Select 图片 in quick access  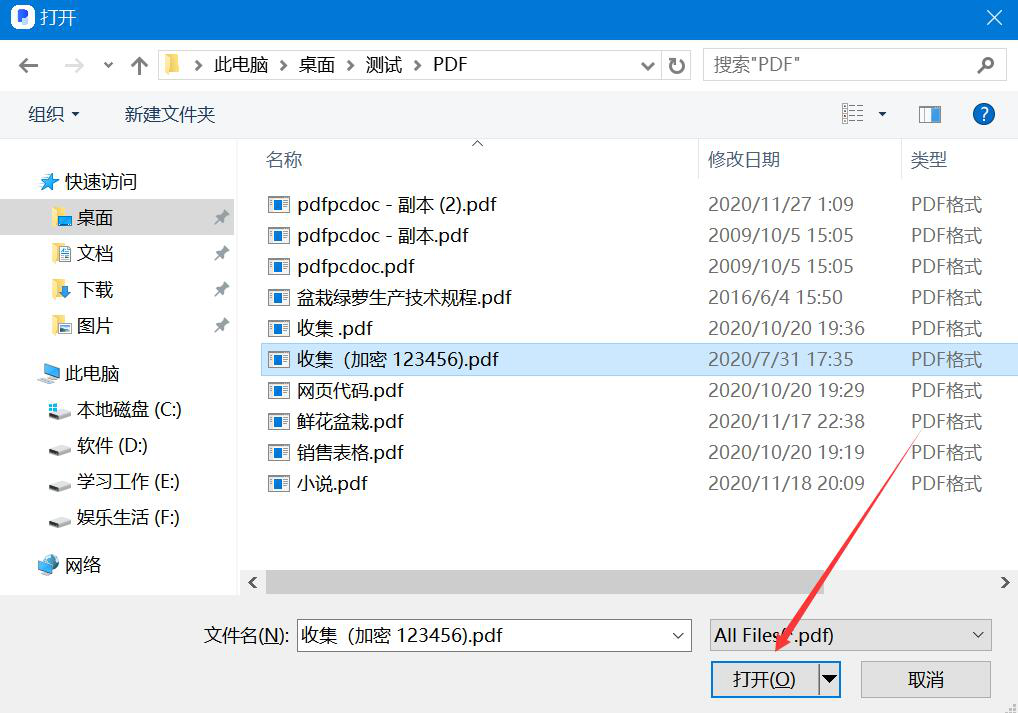95,325
